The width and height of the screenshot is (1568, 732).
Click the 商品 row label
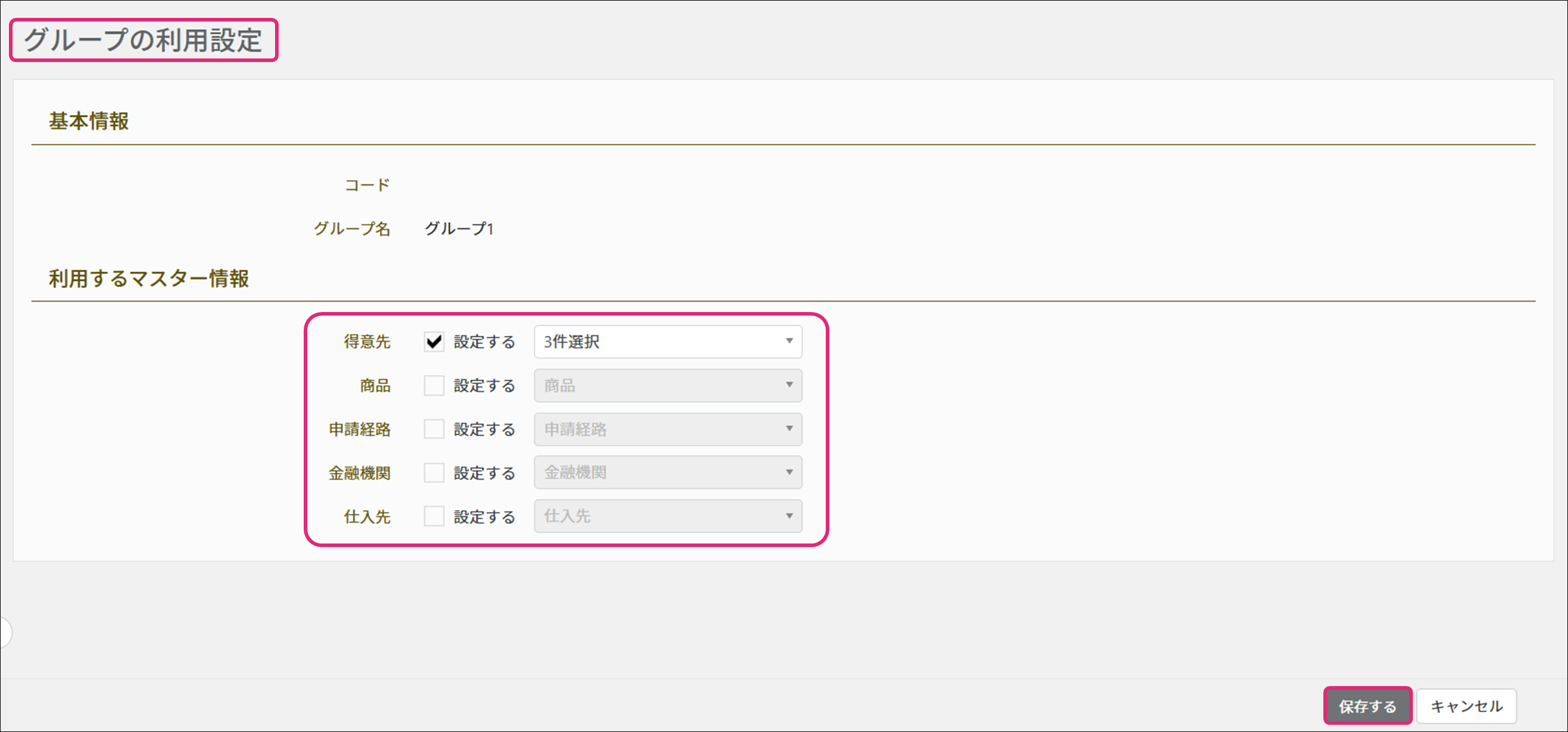(375, 386)
